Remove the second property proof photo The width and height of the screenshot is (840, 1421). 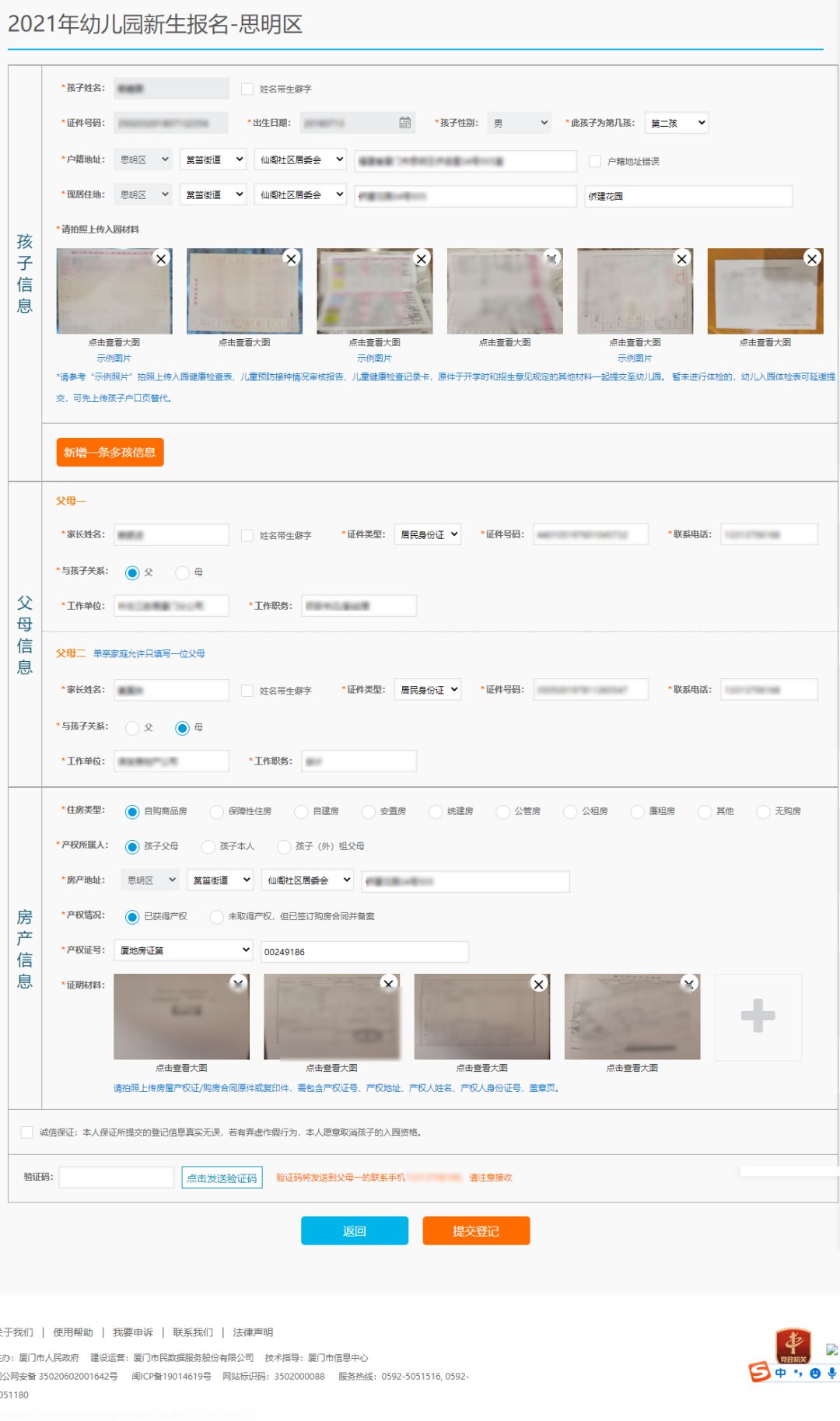388,984
